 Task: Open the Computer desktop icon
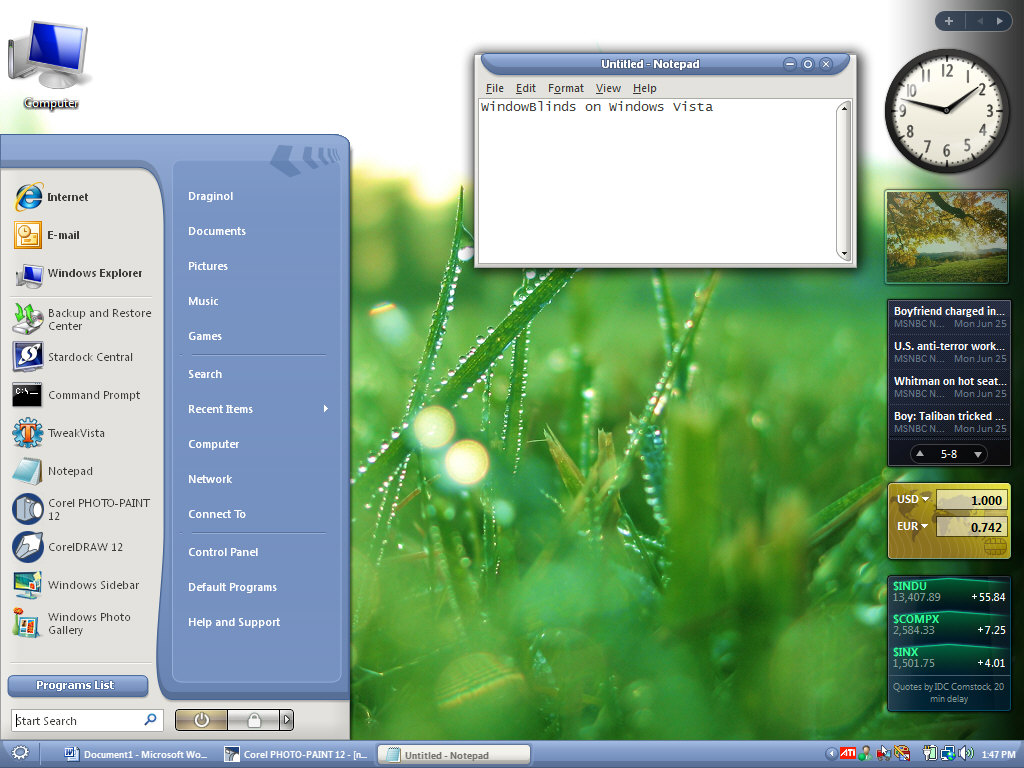click(49, 64)
